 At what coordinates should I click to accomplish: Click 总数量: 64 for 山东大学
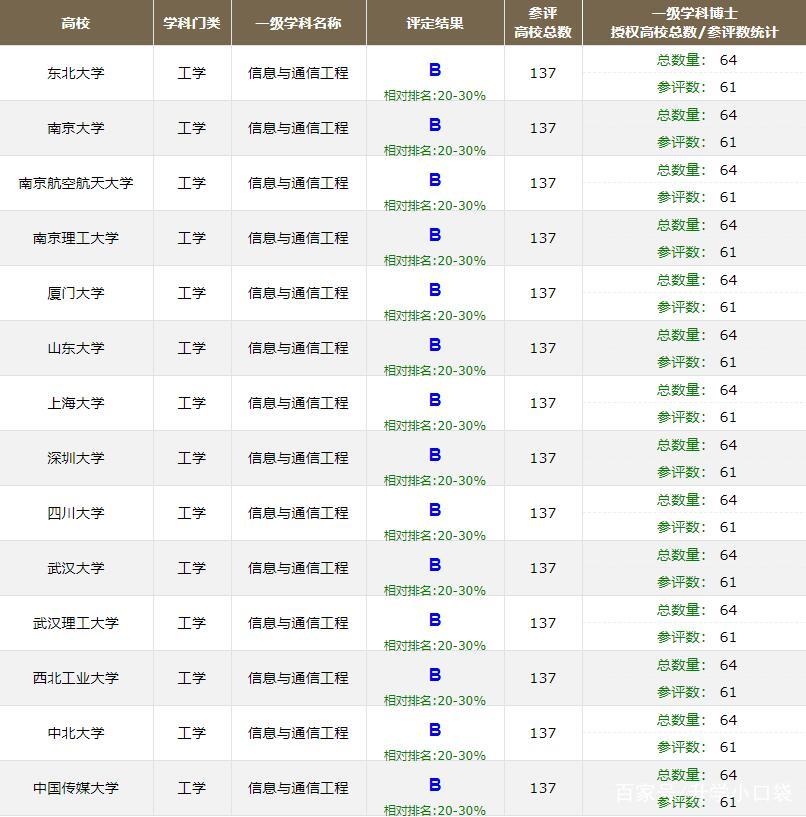point(697,335)
